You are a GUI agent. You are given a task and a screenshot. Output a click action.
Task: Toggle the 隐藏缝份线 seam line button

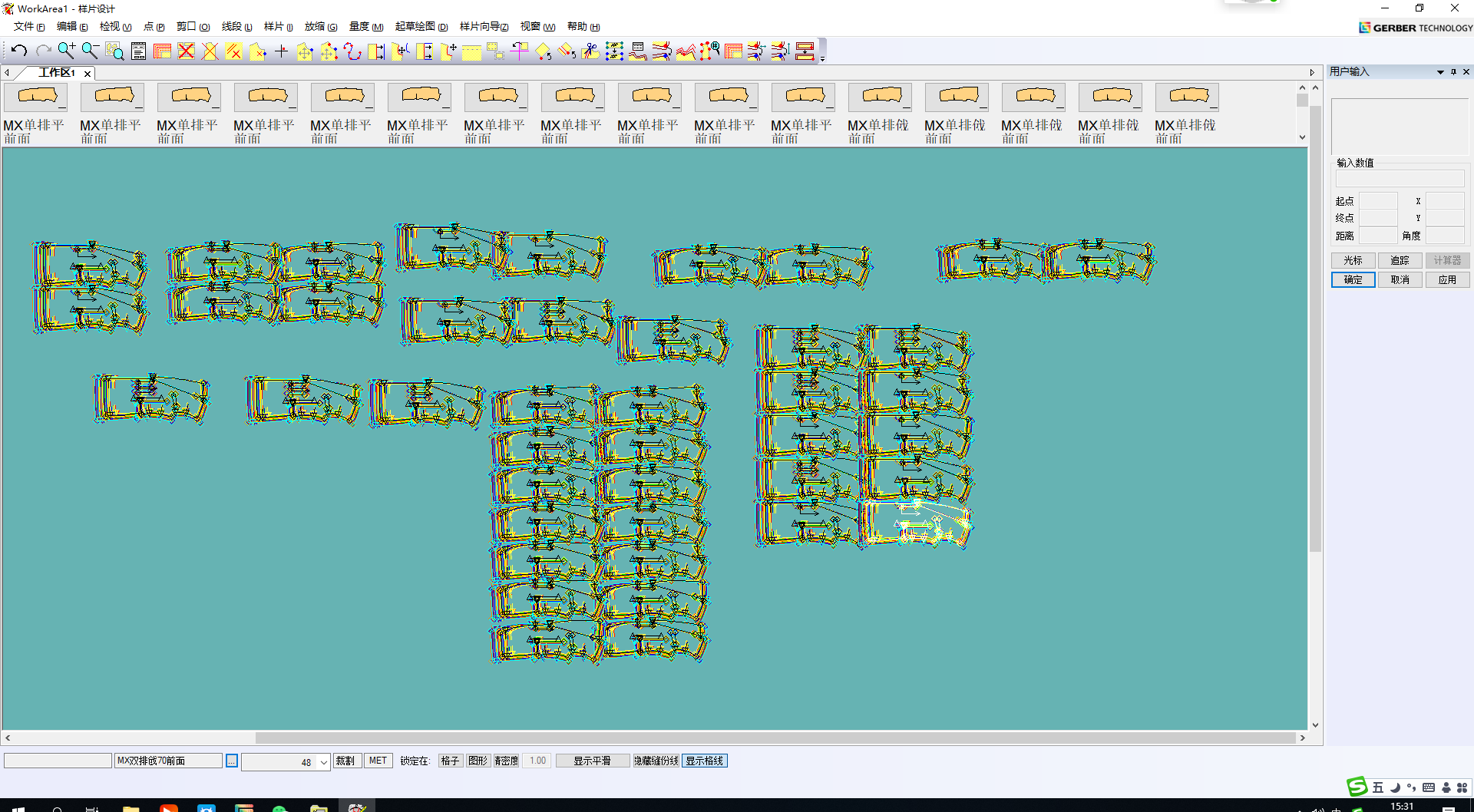click(x=656, y=761)
